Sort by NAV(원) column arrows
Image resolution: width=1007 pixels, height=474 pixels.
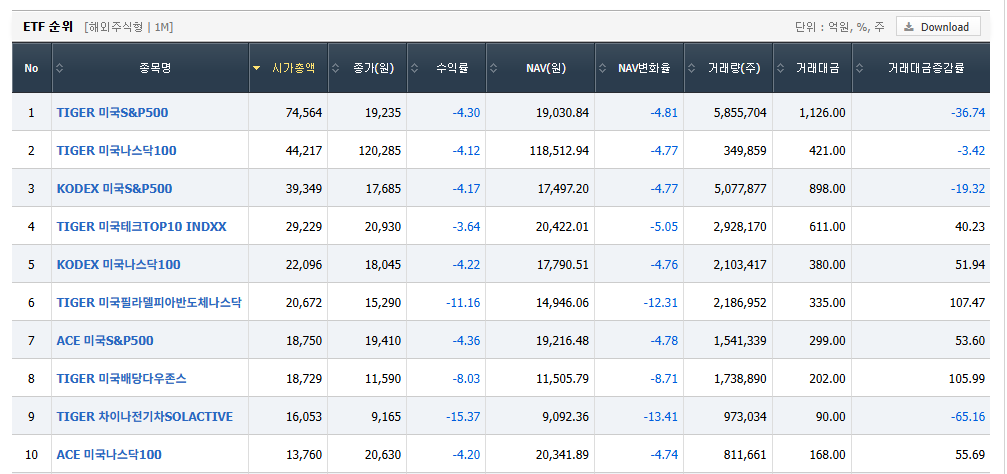[493, 68]
